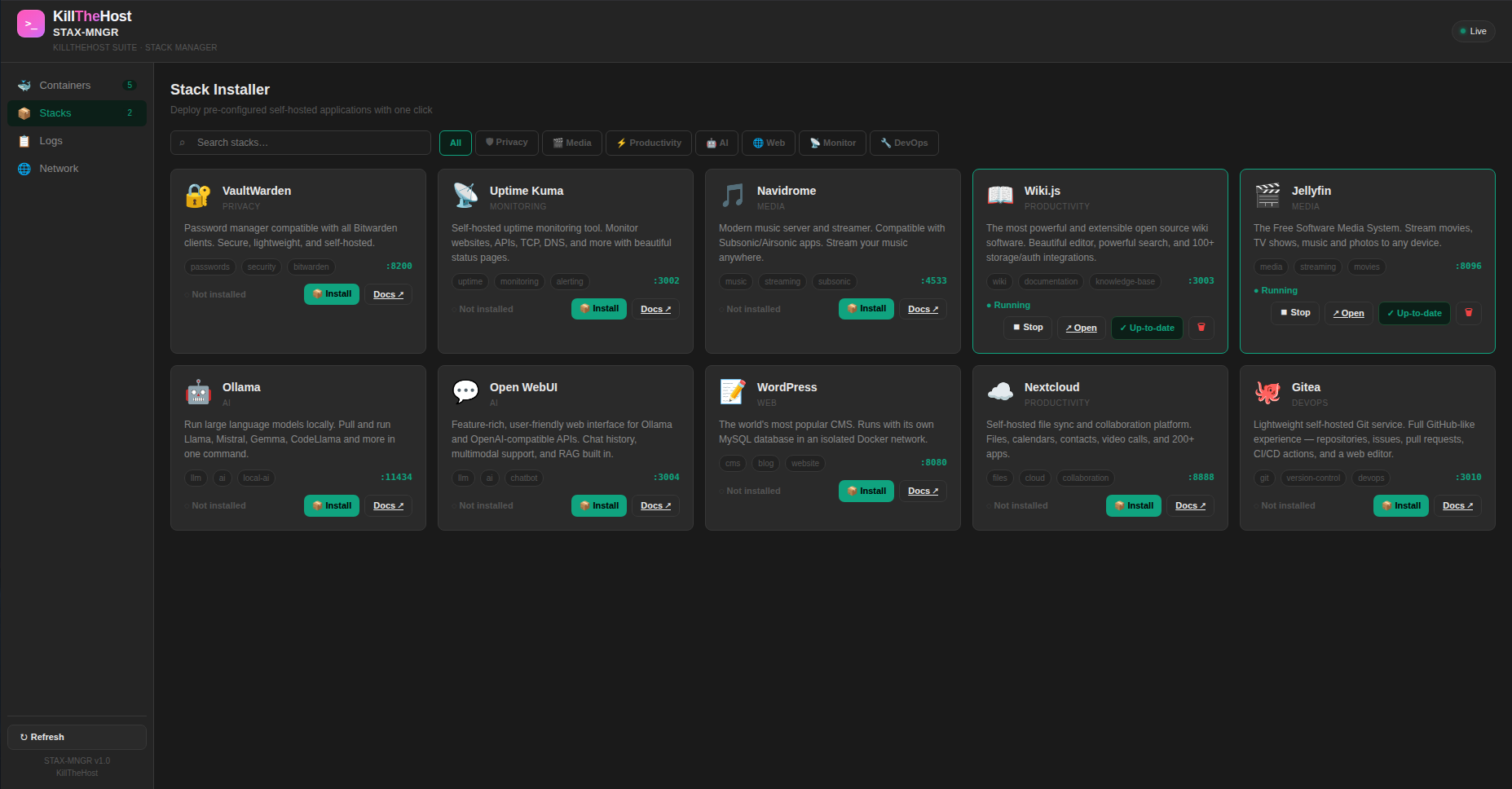Click the Nextcloud cloud icon
This screenshot has width=1512, height=789.
click(1000, 392)
